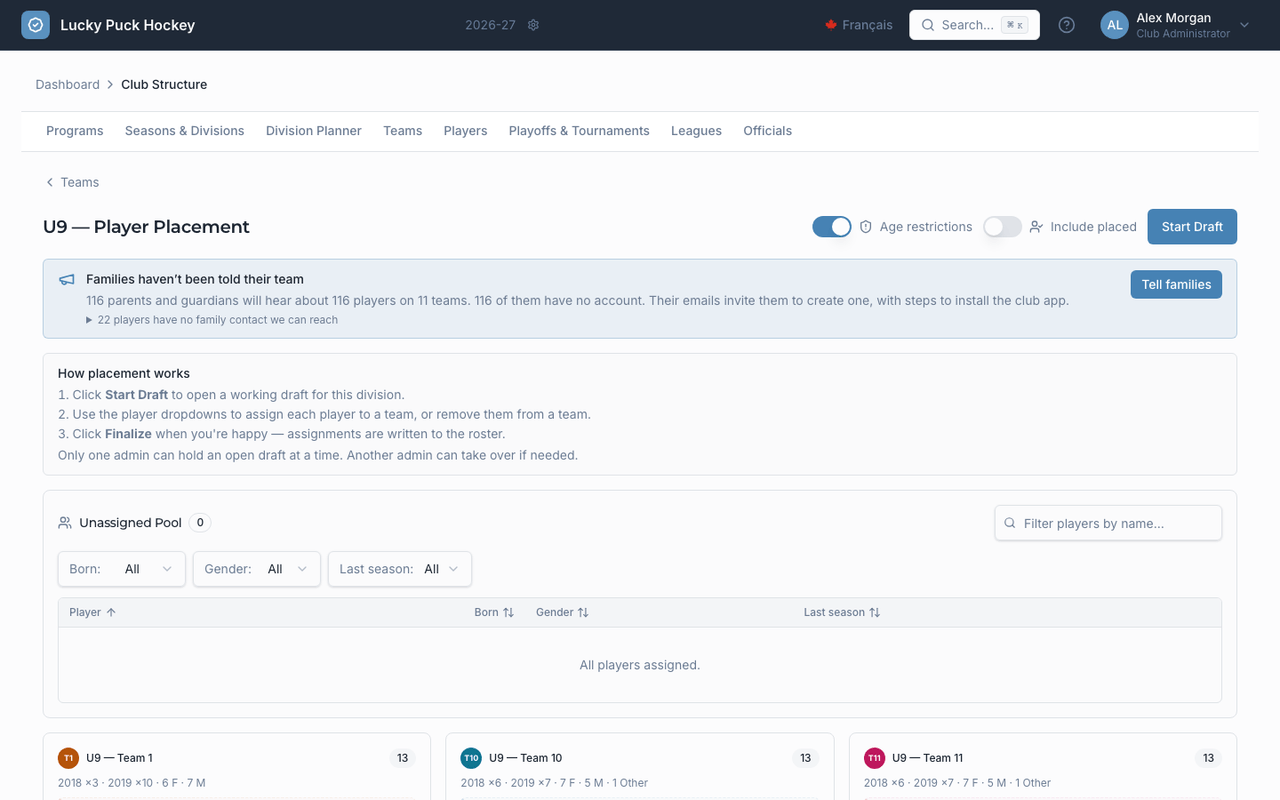
Task: Open the Division Planner tab
Action: (314, 131)
